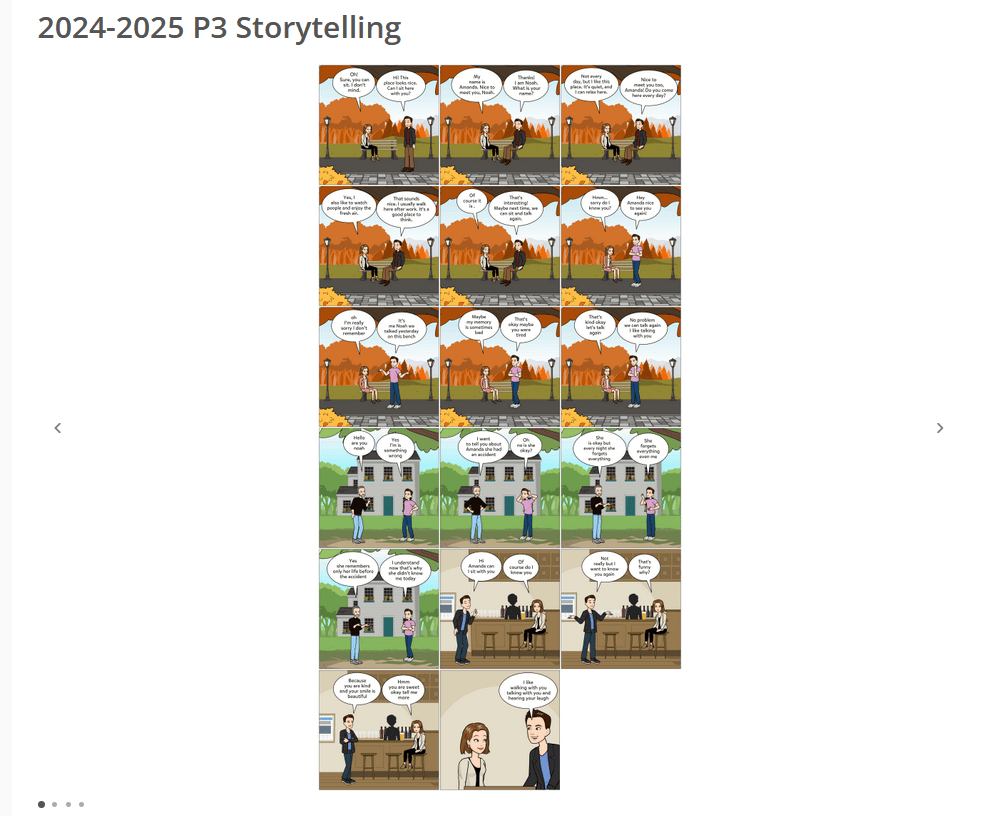
Task: Go to the previous slide with the left chevron
Action: (58, 428)
